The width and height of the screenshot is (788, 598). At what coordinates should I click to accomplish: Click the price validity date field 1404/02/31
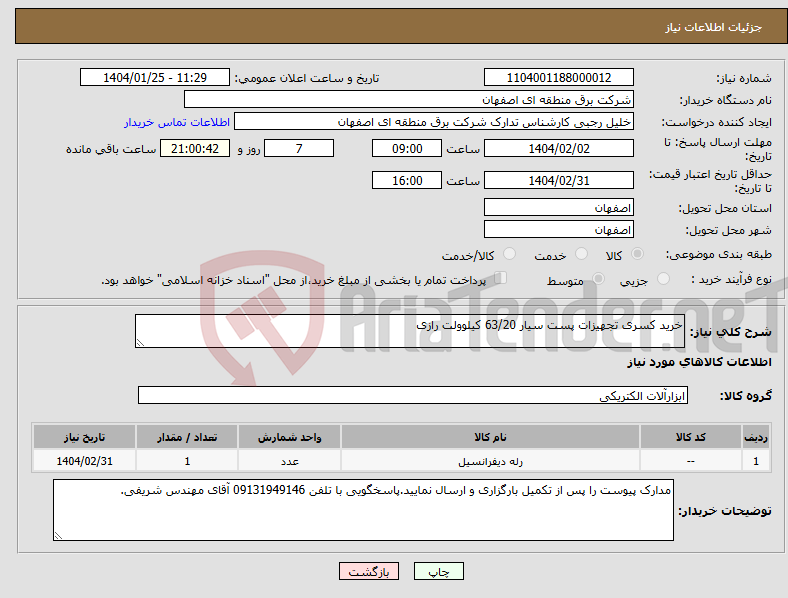coord(558,180)
